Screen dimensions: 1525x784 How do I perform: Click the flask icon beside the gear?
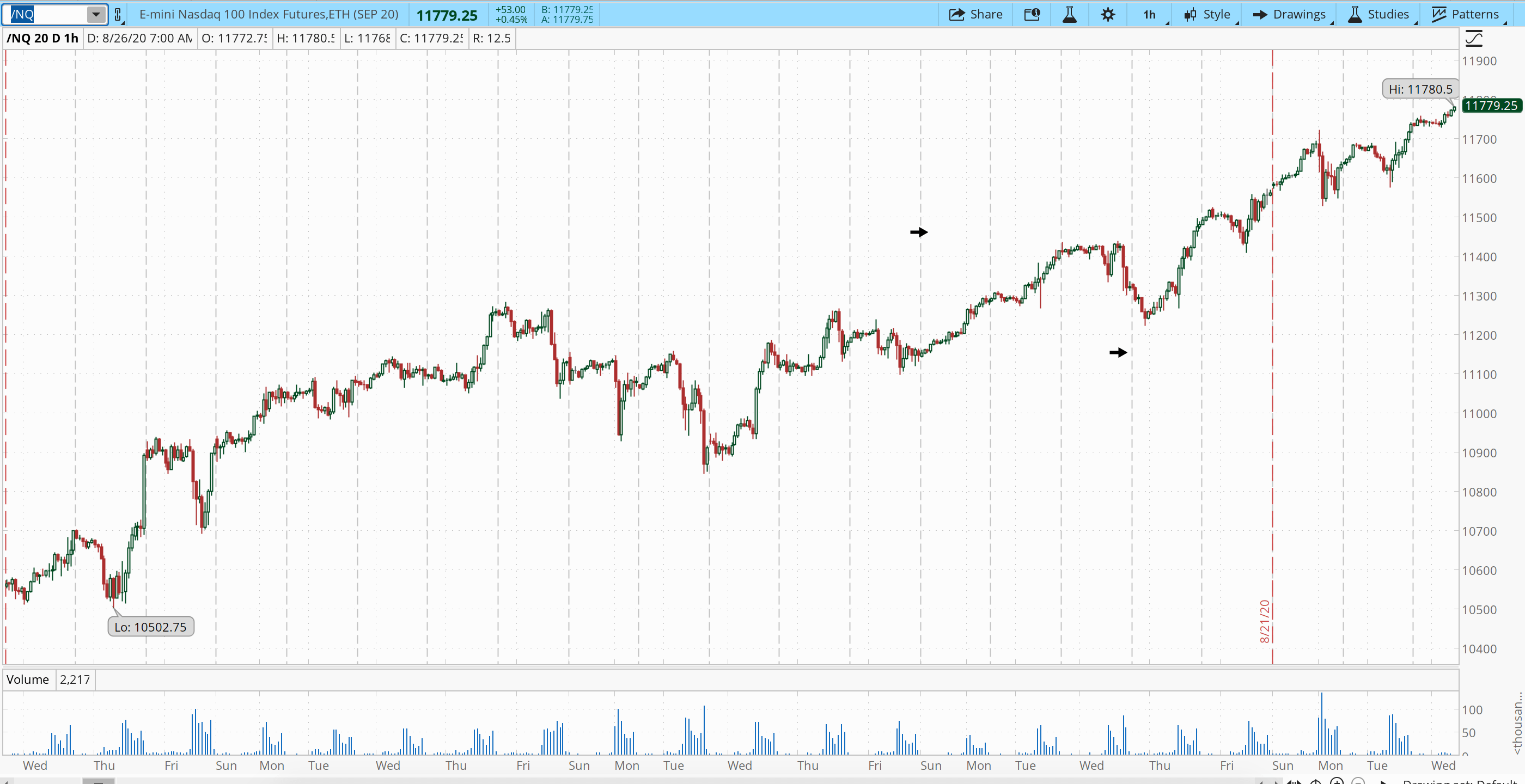(1069, 14)
